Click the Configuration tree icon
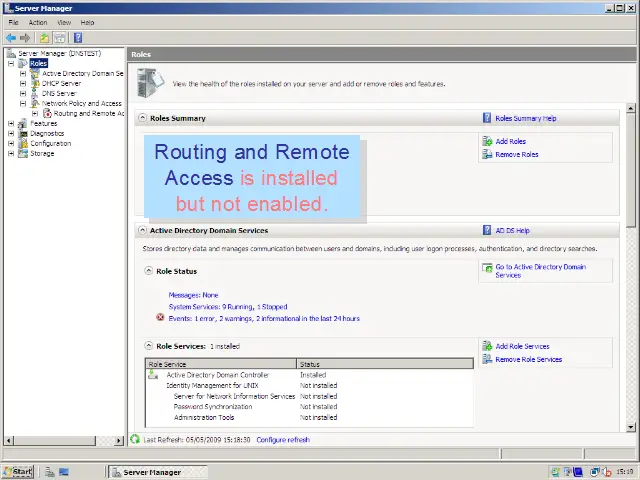The image size is (640, 480). coord(23,143)
